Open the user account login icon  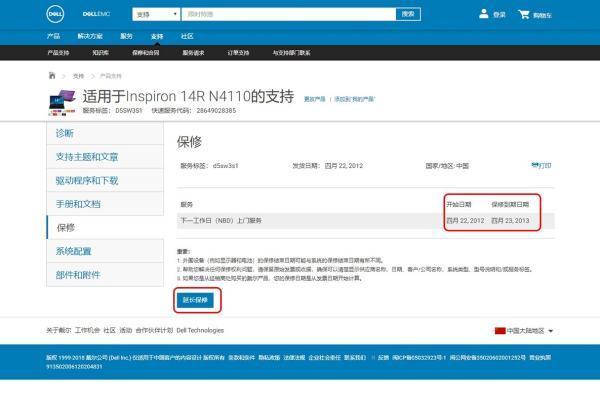click(x=484, y=14)
